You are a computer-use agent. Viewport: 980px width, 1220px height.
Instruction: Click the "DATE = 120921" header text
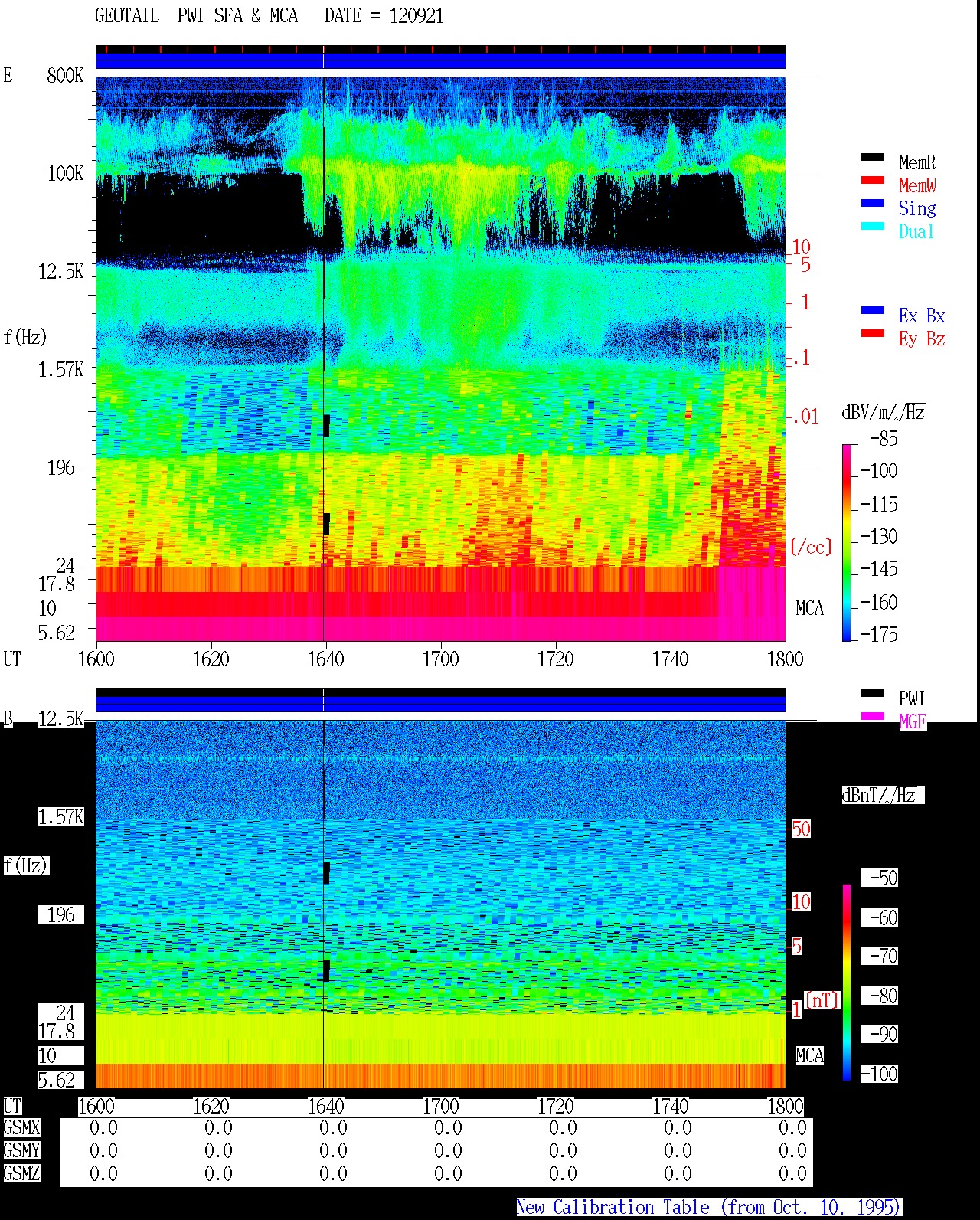point(384,16)
